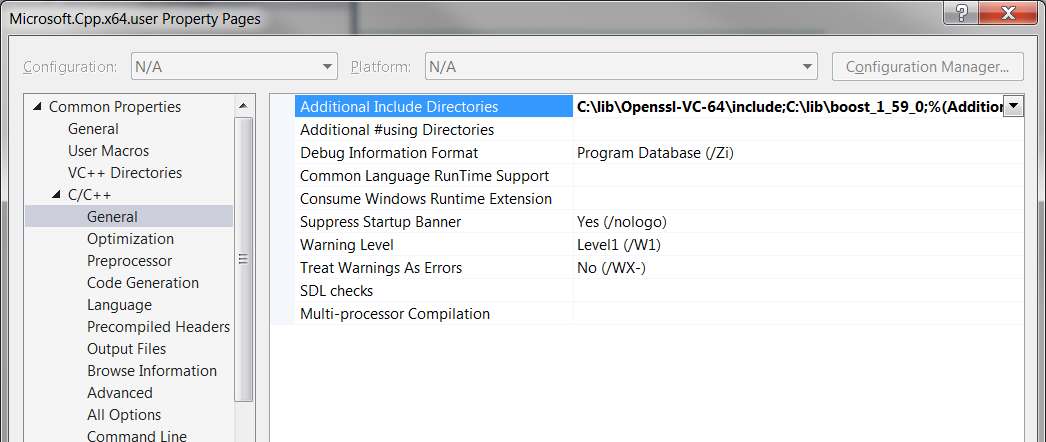Go to the Optimization settings page
Image resolution: width=1046 pixels, height=442 pixels.
[x=130, y=239]
